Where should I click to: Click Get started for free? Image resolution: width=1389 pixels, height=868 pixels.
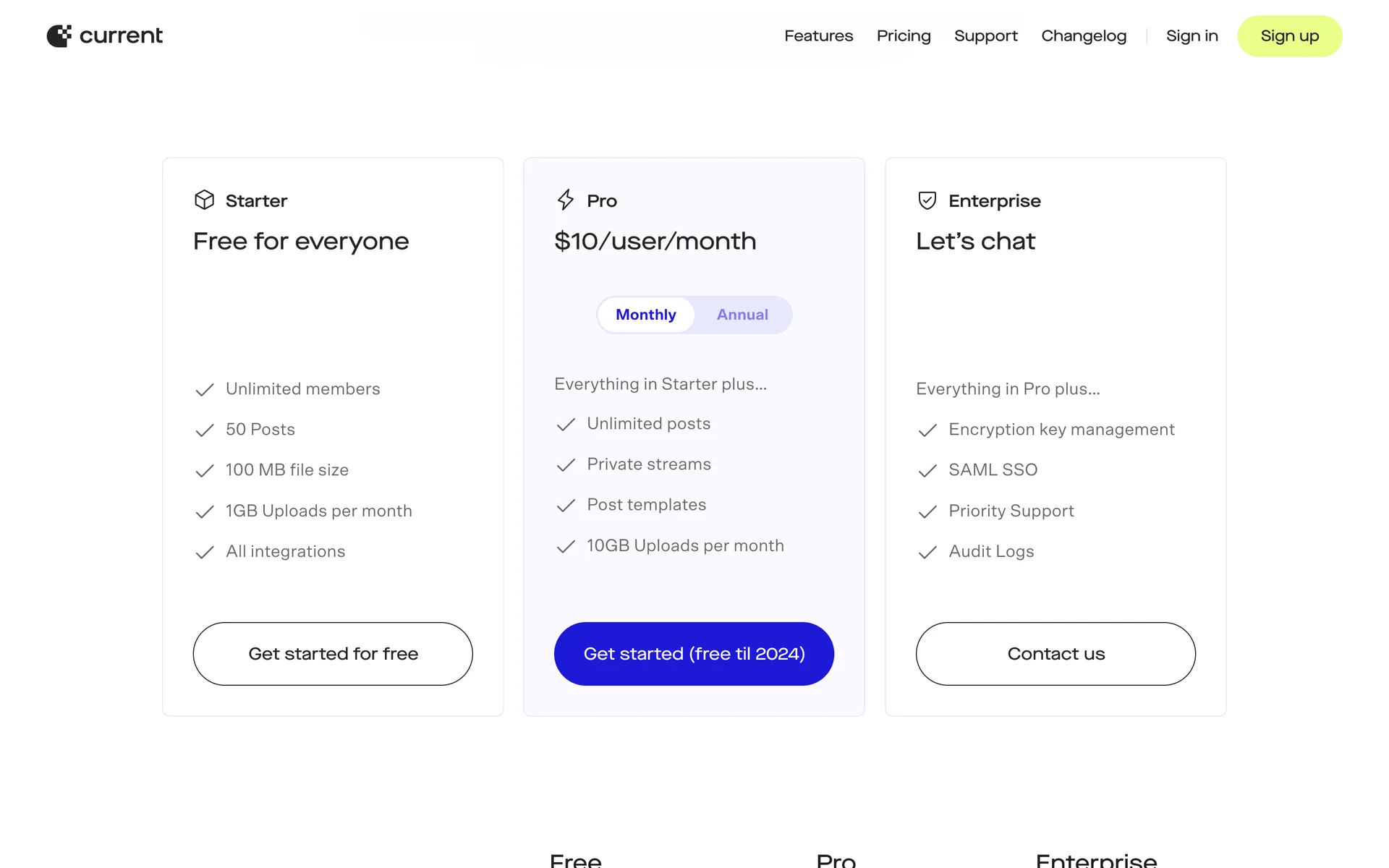pos(333,654)
